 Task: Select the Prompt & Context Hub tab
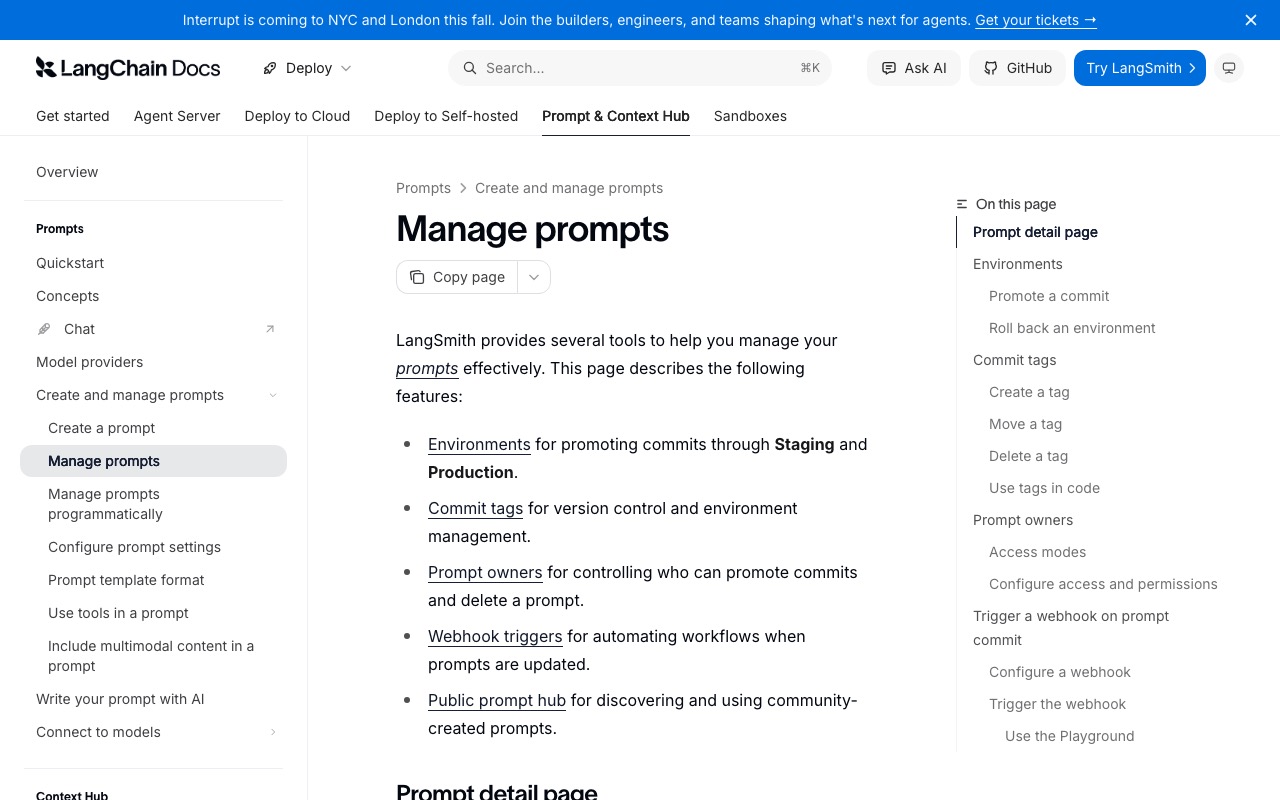(616, 116)
